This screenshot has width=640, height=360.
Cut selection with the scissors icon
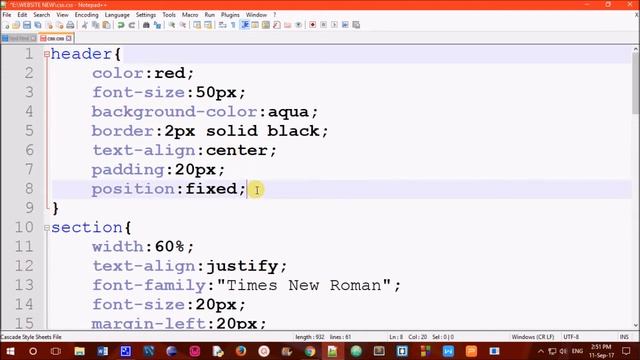pyautogui.click(x=84, y=25)
